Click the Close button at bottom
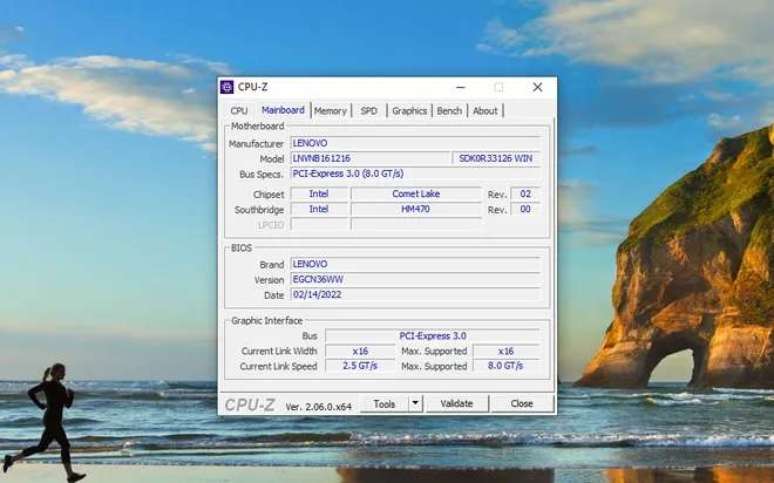This screenshot has height=483, width=774. (522, 403)
